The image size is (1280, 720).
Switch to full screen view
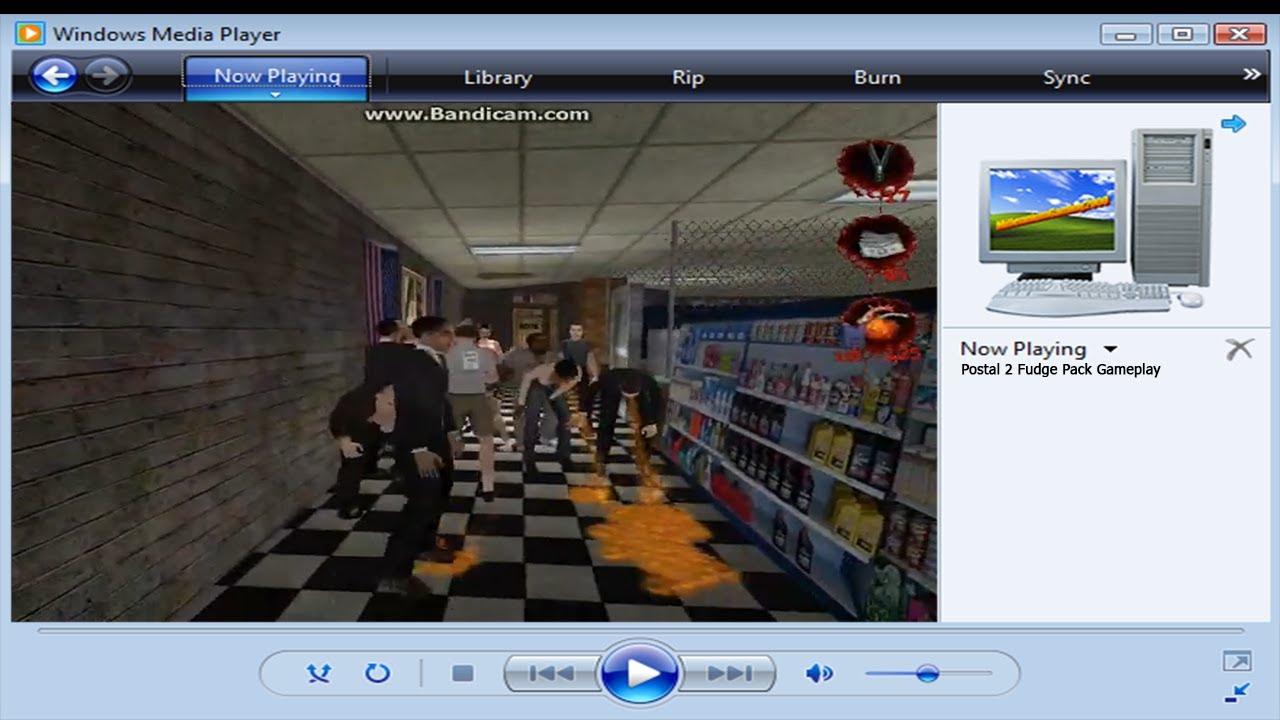(x=1236, y=661)
